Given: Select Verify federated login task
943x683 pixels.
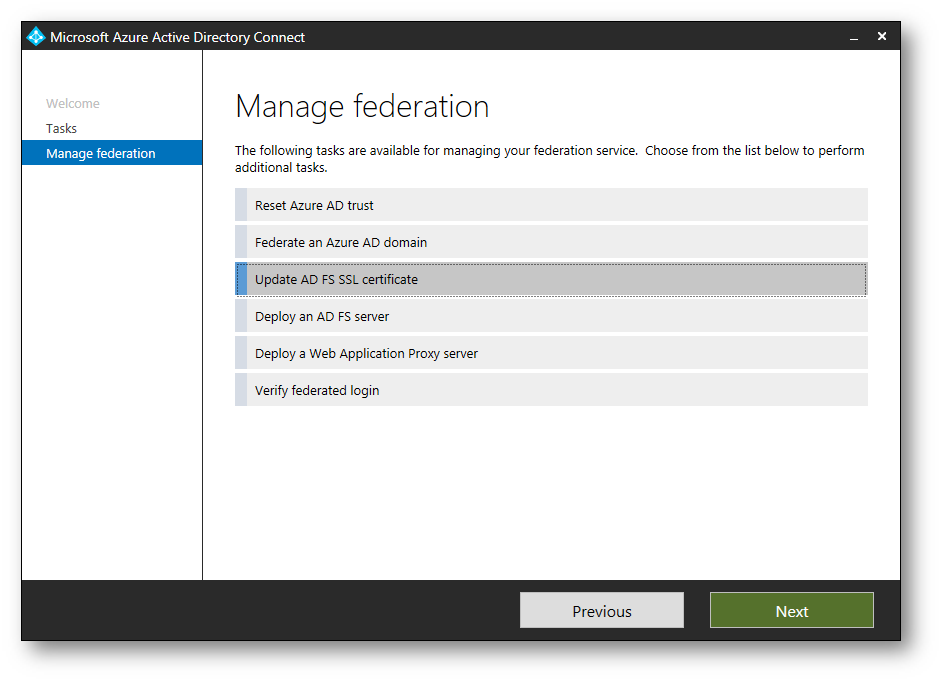Looking at the screenshot, I should point(551,390).
